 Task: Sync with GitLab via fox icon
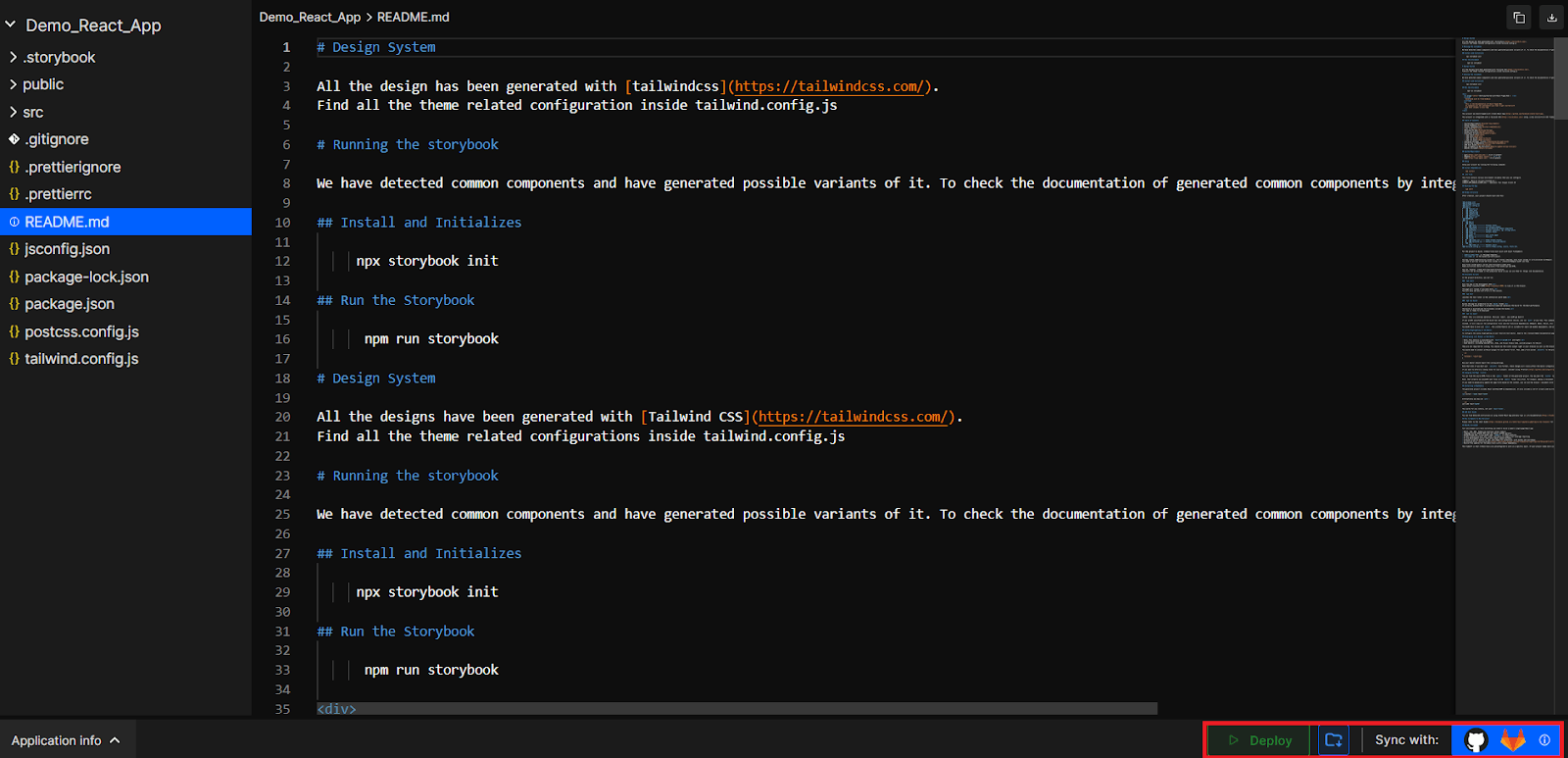click(1513, 740)
